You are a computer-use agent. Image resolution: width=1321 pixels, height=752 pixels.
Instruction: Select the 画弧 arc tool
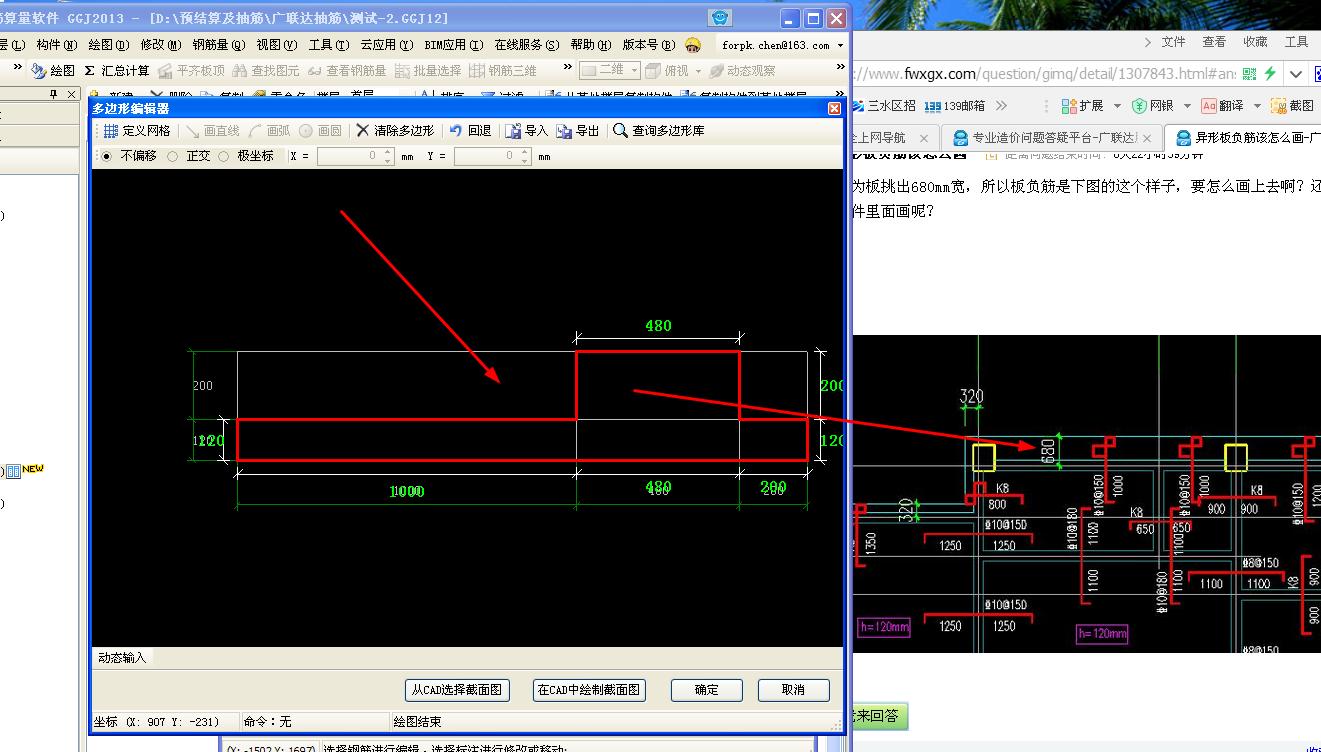[269, 131]
